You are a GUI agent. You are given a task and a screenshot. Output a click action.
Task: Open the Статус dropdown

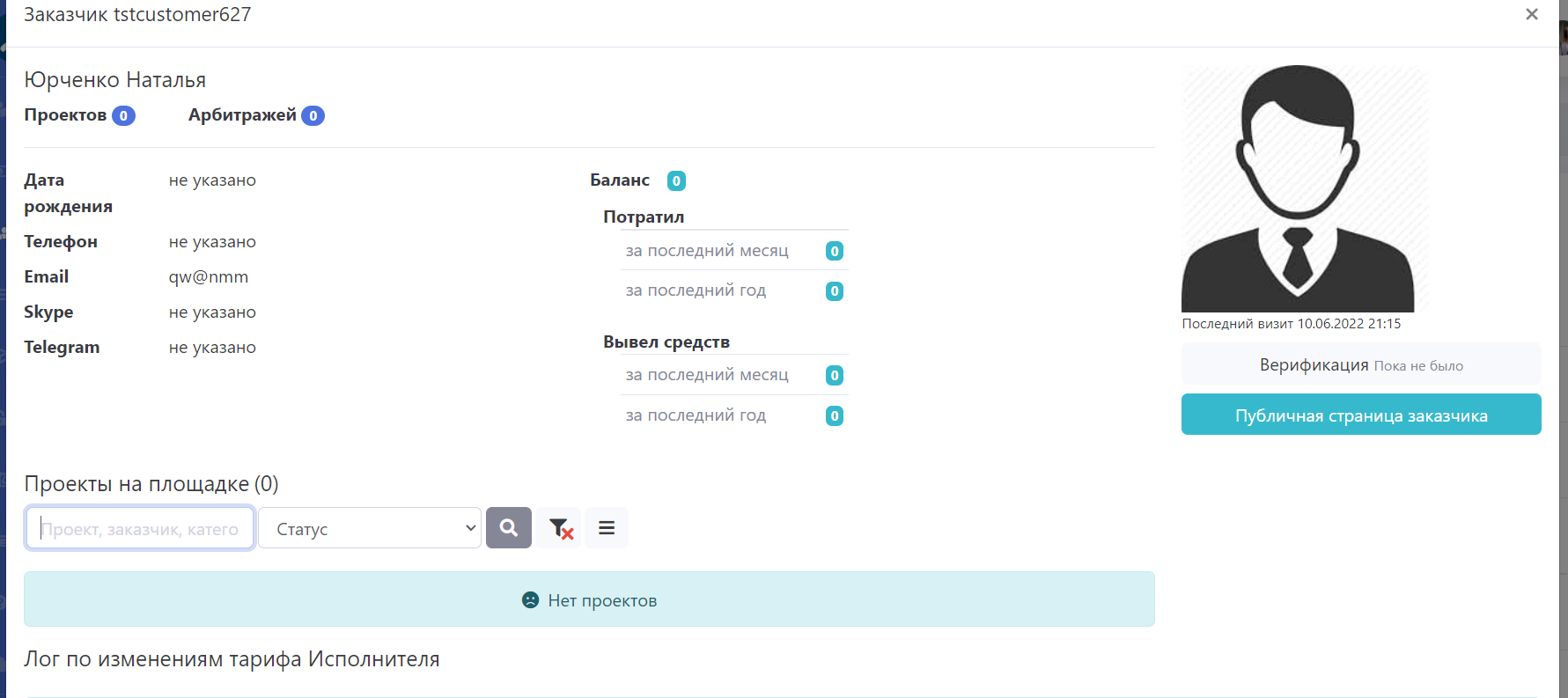pyautogui.click(x=370, y=528)
